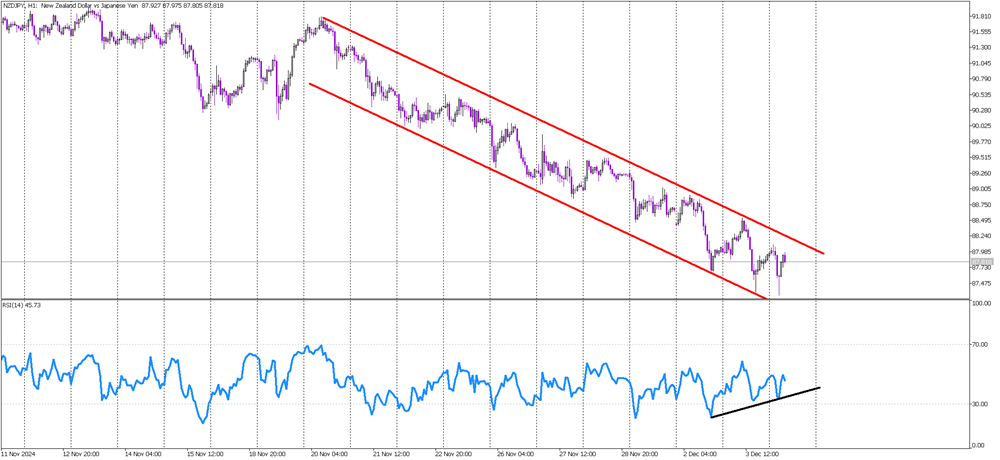Click the 88.750 price axis label
The image size is (1000, 460).
click(x=980, y=205)
